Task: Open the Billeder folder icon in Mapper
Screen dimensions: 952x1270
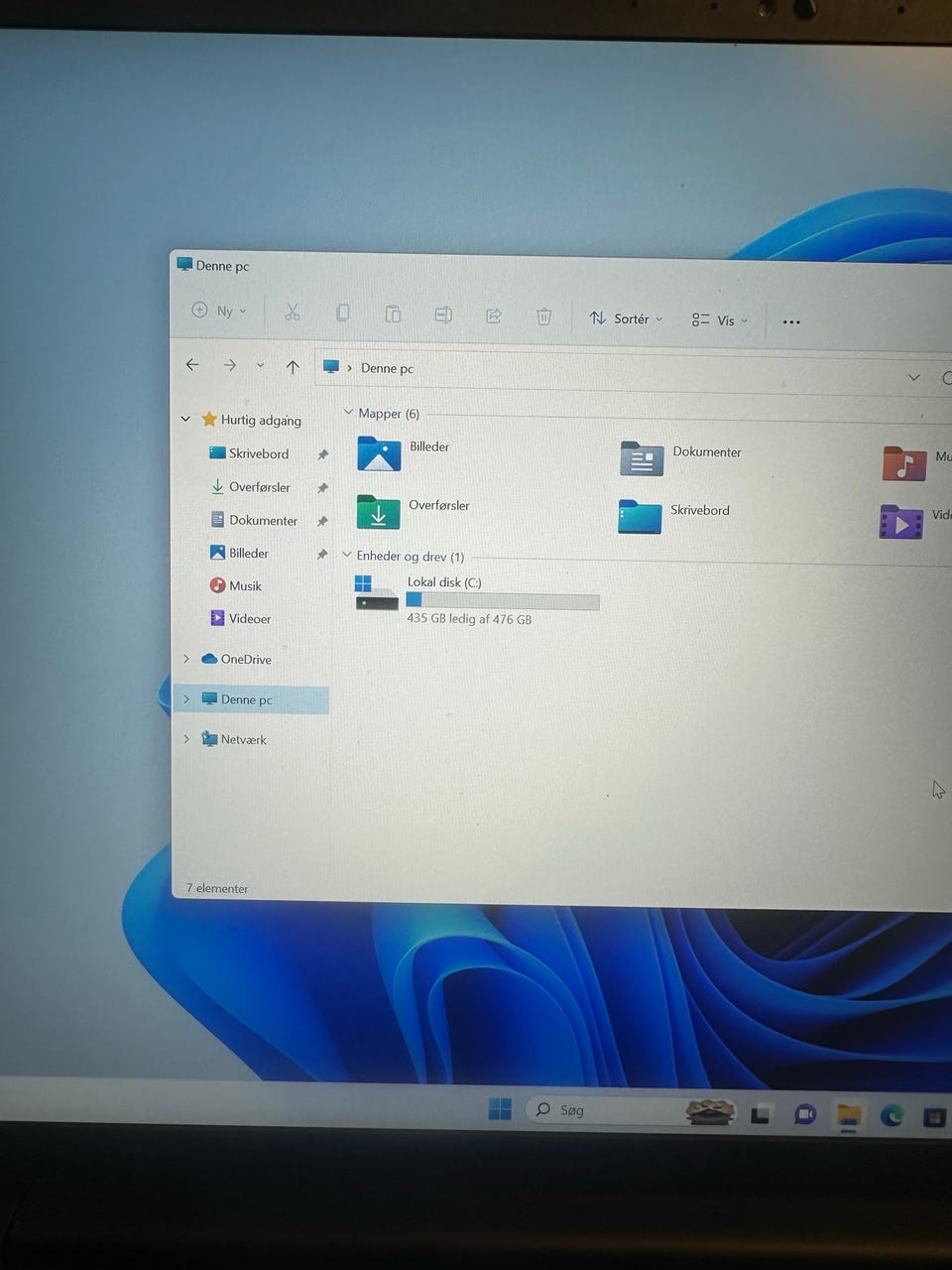Action: [379, 453]
